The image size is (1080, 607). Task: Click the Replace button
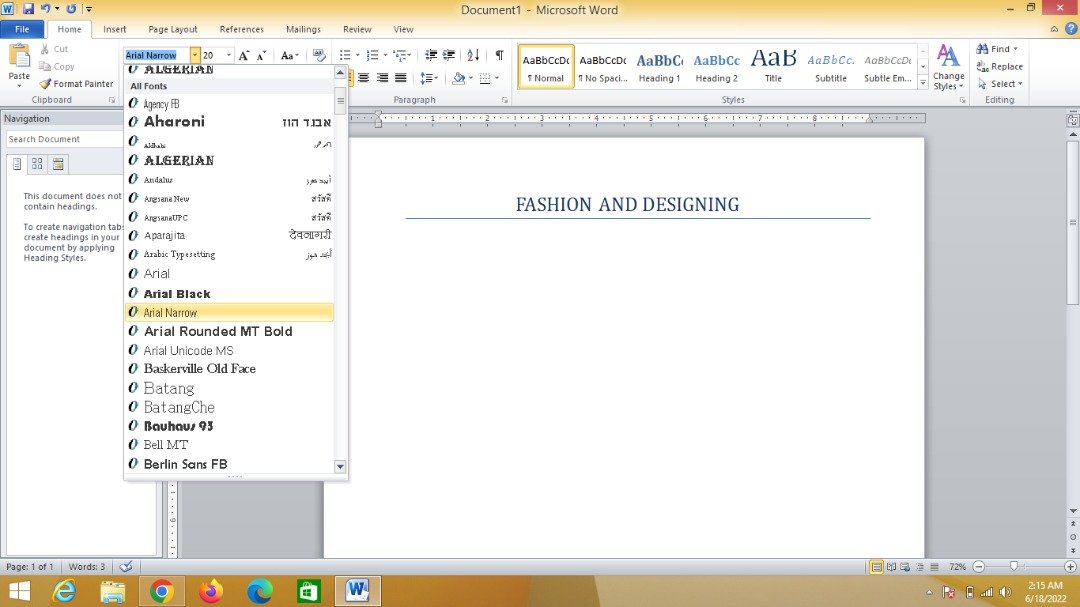pos(999,67)
